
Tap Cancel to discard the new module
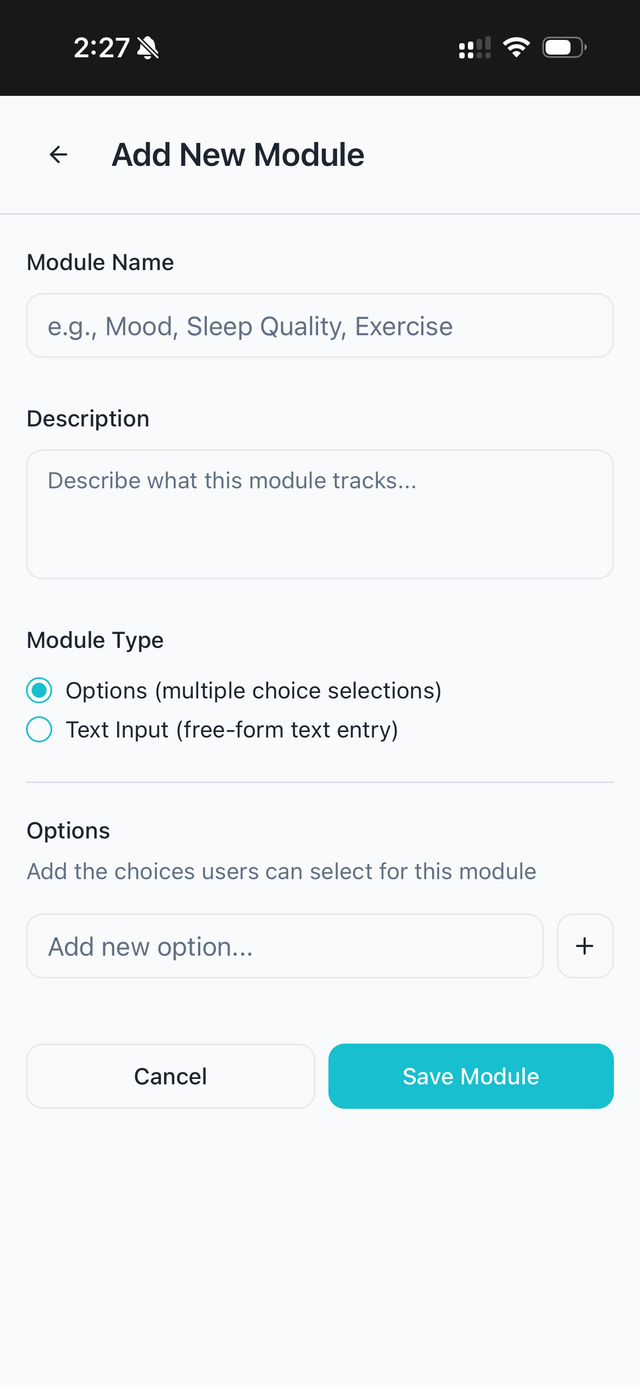170,1076
